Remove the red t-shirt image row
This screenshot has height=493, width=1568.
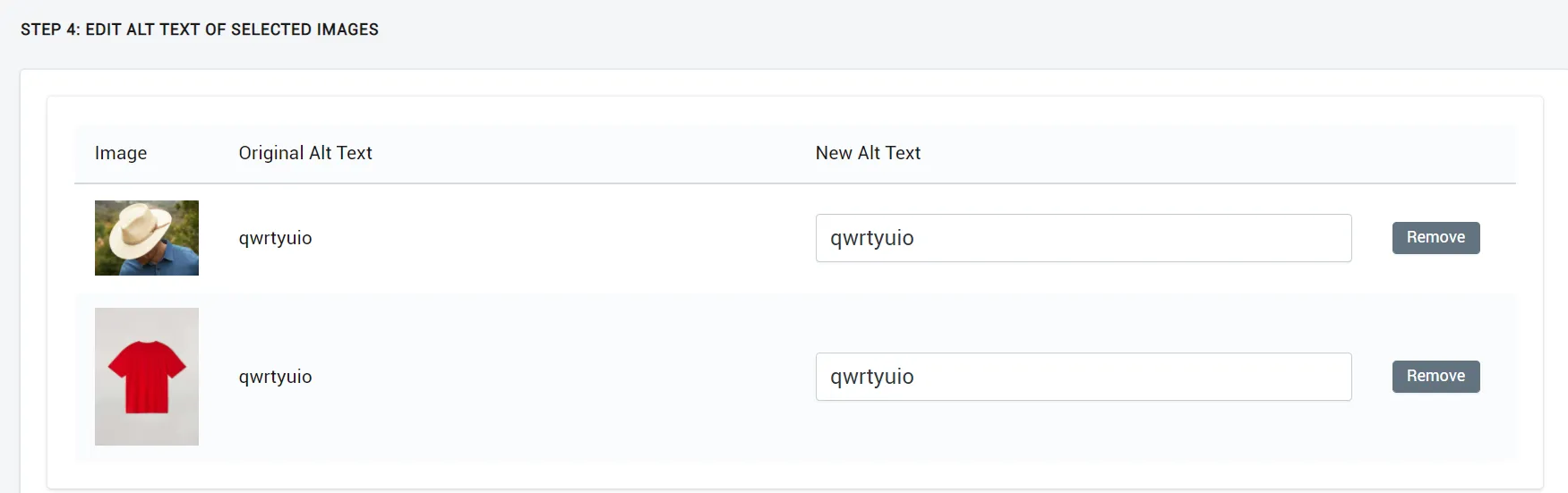click(1435, 377)
